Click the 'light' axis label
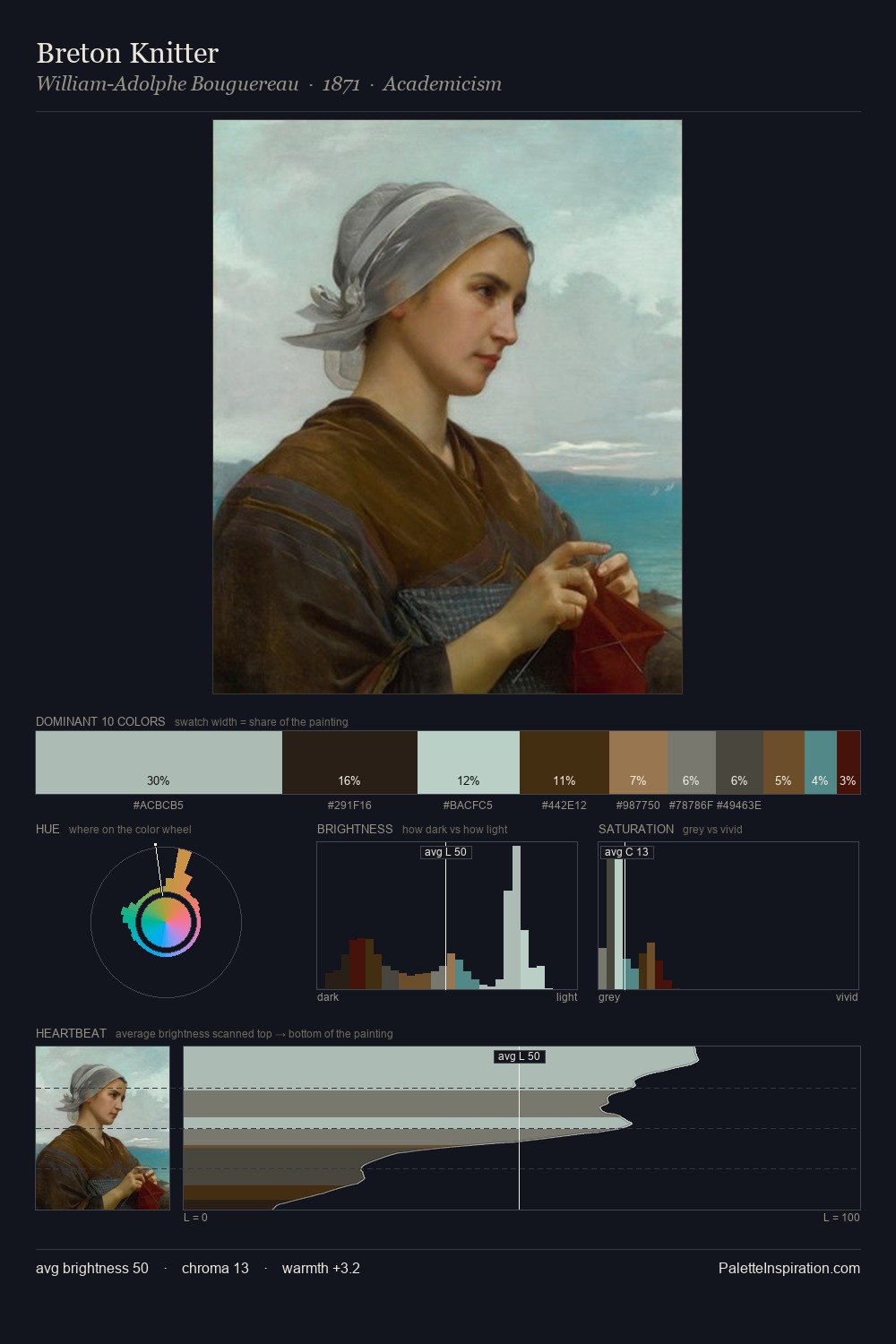Screen dimensions: 896x1344 click(x=566, y=997)
